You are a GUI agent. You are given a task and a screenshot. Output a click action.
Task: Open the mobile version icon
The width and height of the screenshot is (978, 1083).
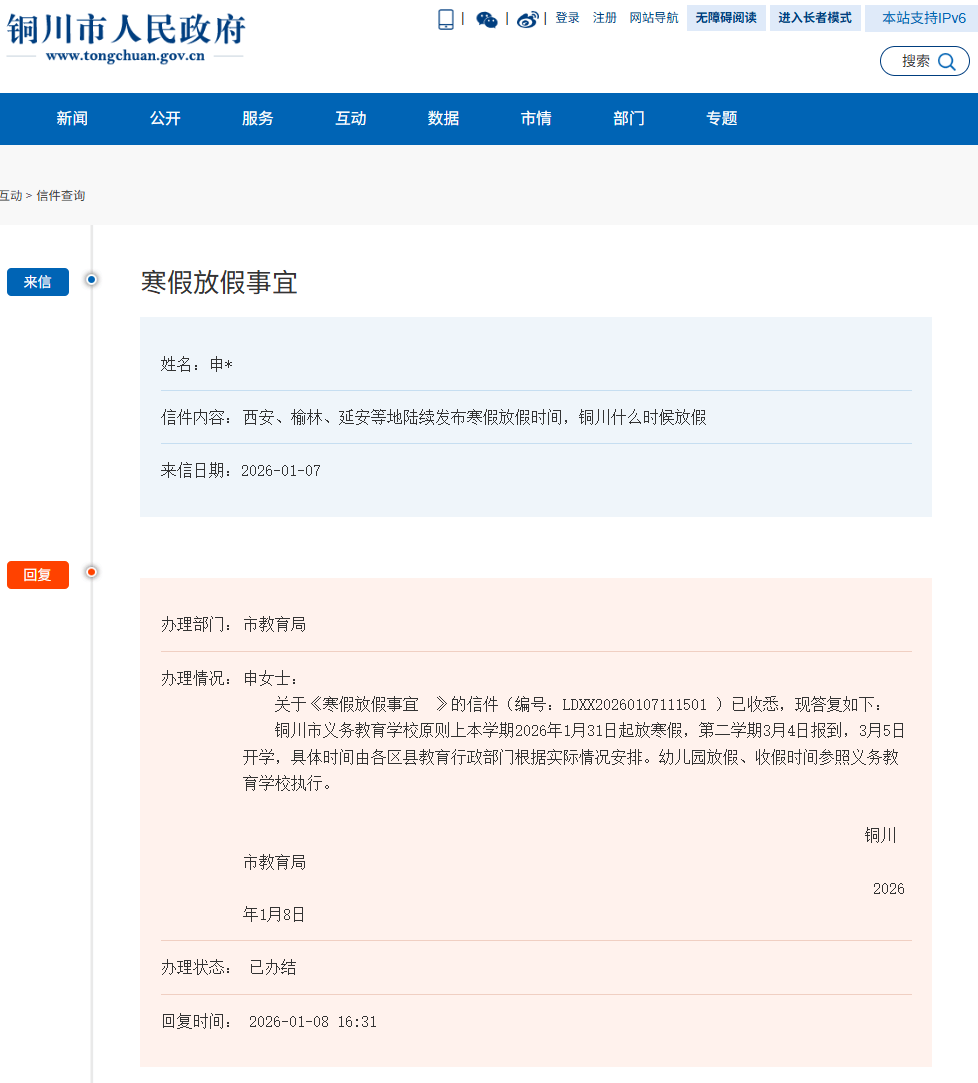445,18
